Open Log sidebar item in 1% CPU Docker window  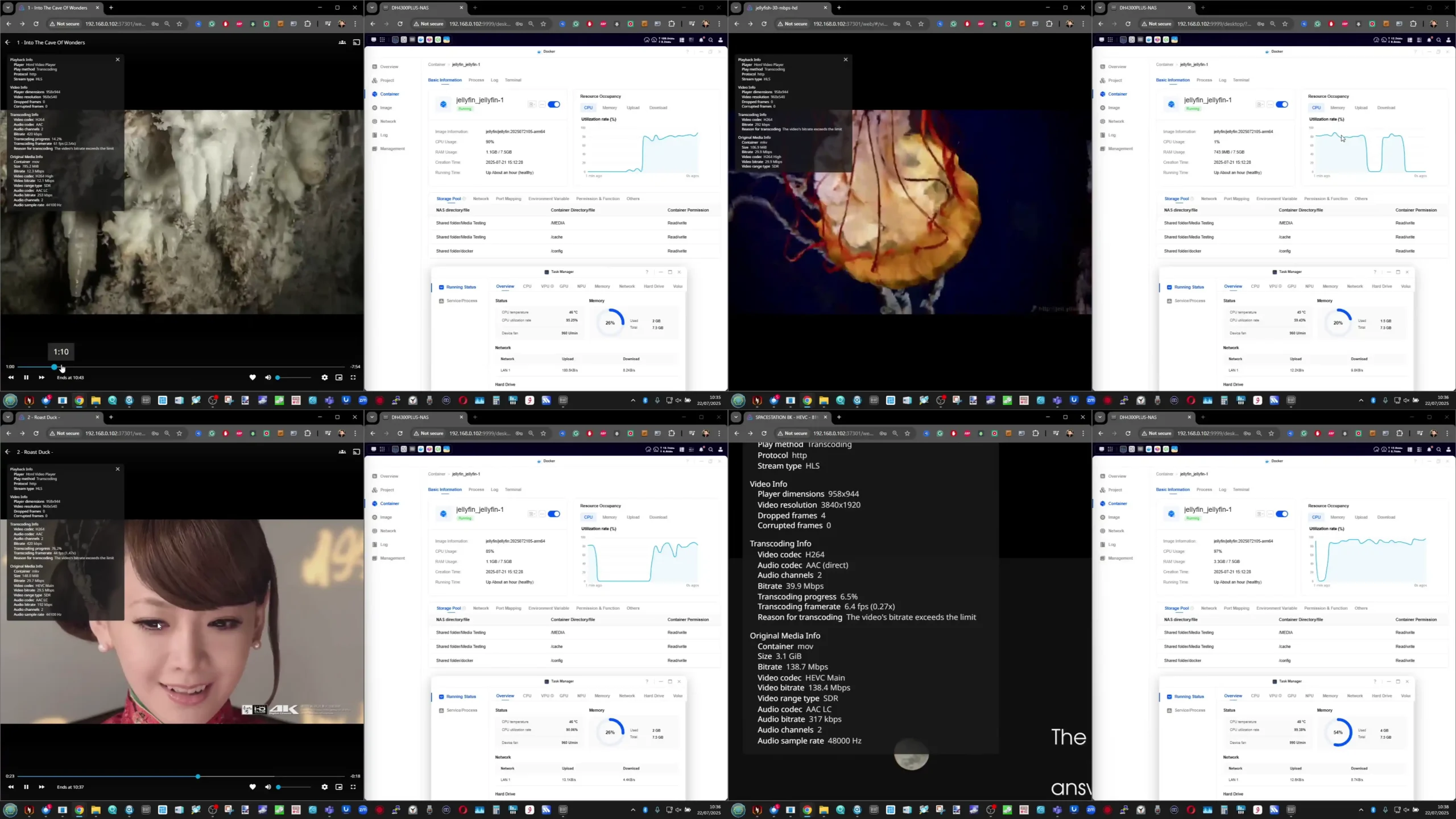pyautogui.click(x=1108, y=135)
